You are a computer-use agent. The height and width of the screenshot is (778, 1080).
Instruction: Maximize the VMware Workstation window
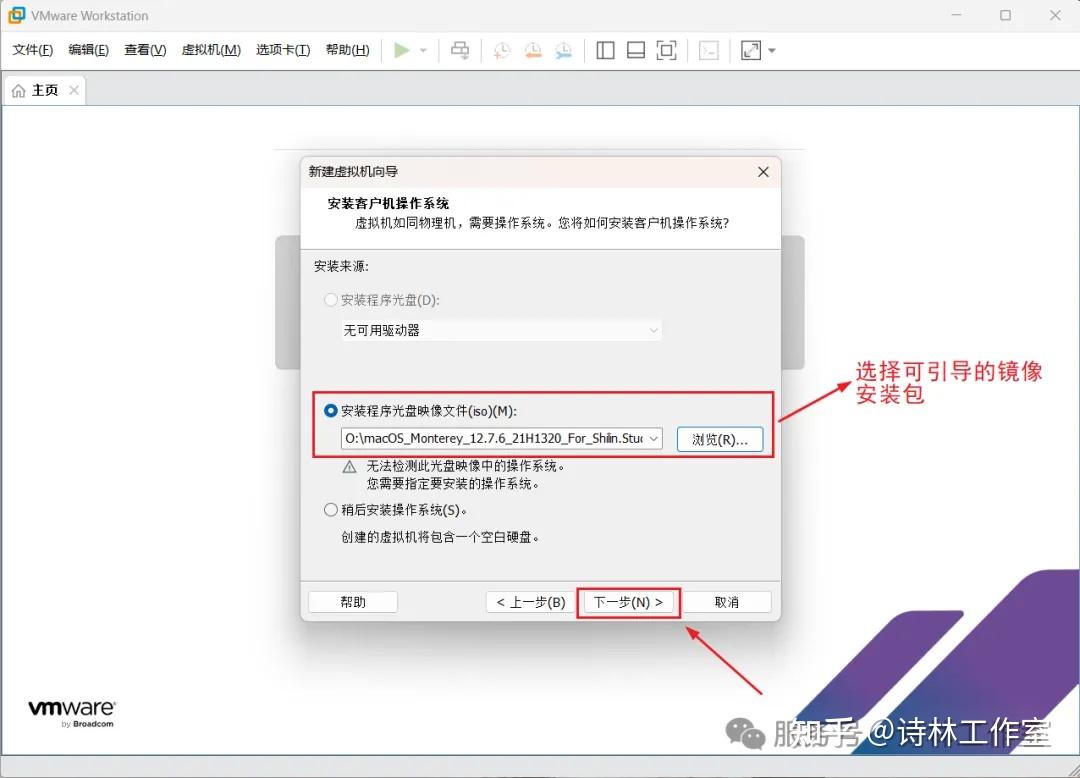tap(1006, 15)
